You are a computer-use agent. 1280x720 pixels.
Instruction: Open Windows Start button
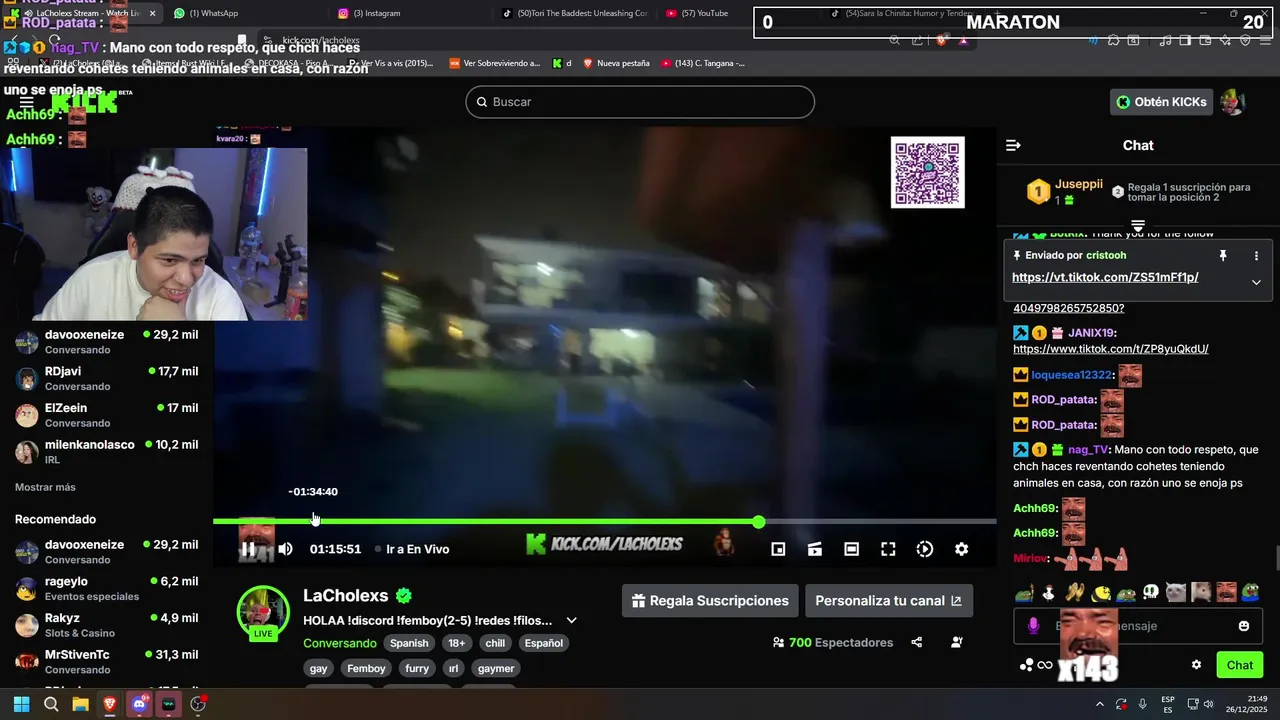click(x=21, y=704)
